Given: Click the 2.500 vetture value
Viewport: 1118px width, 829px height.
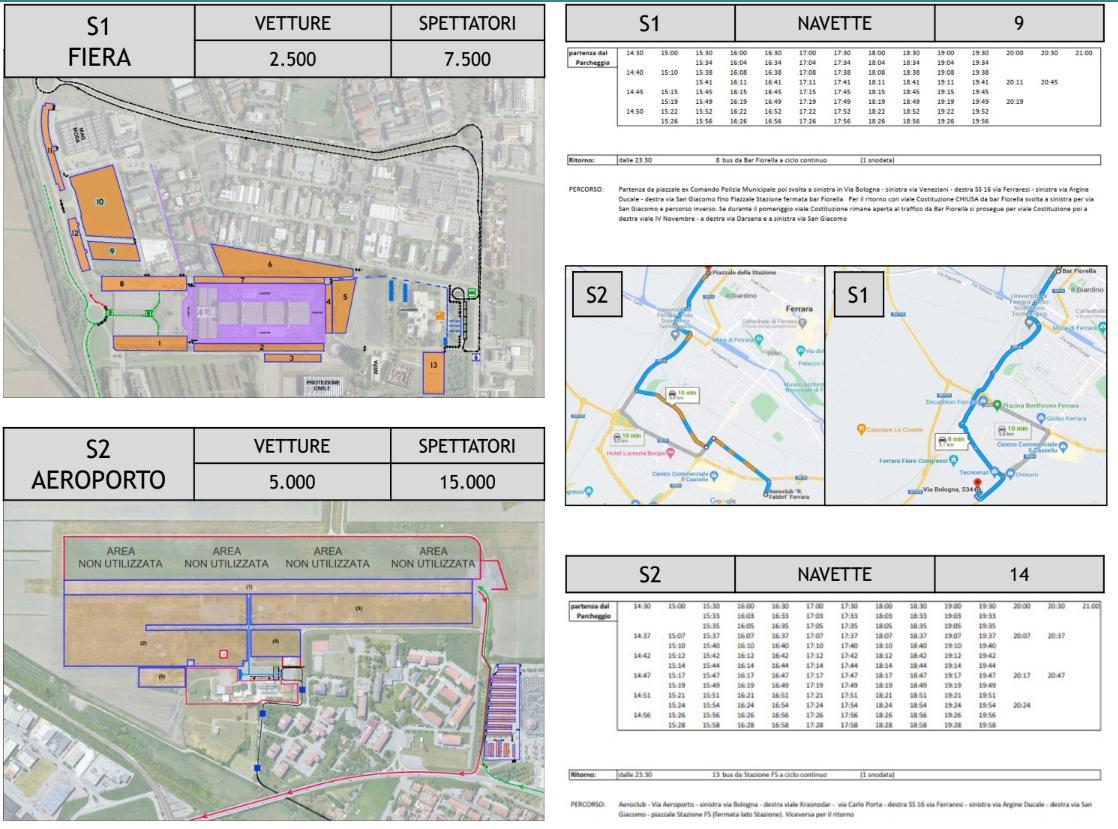Looking at the screenshot, I should [292, 59].
